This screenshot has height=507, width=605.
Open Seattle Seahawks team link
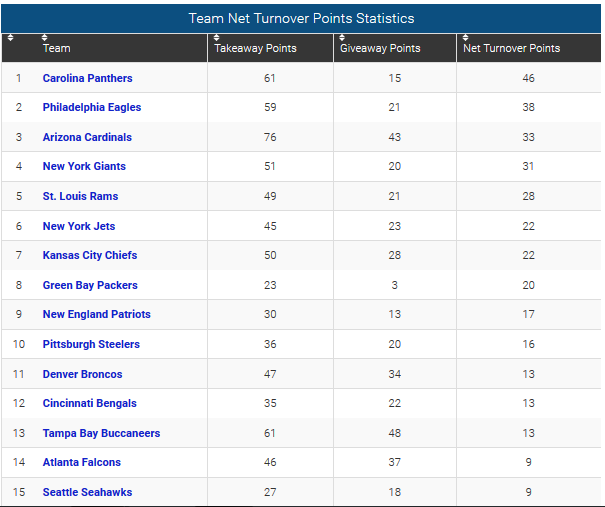click(x=87, y=492)
